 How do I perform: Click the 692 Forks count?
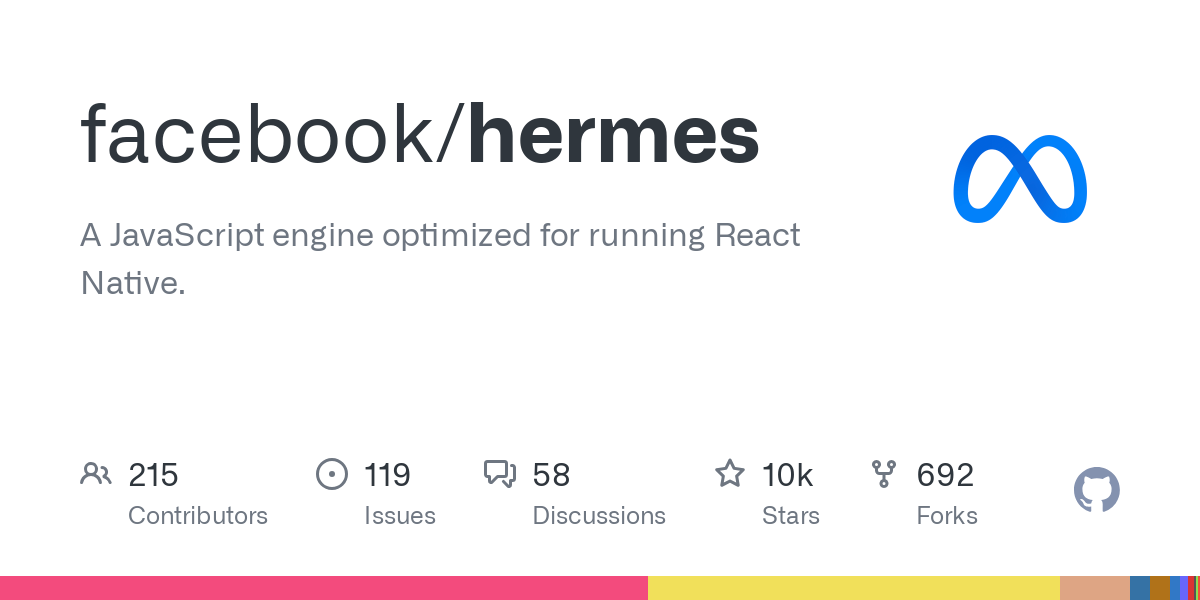(x=945, y=474)
